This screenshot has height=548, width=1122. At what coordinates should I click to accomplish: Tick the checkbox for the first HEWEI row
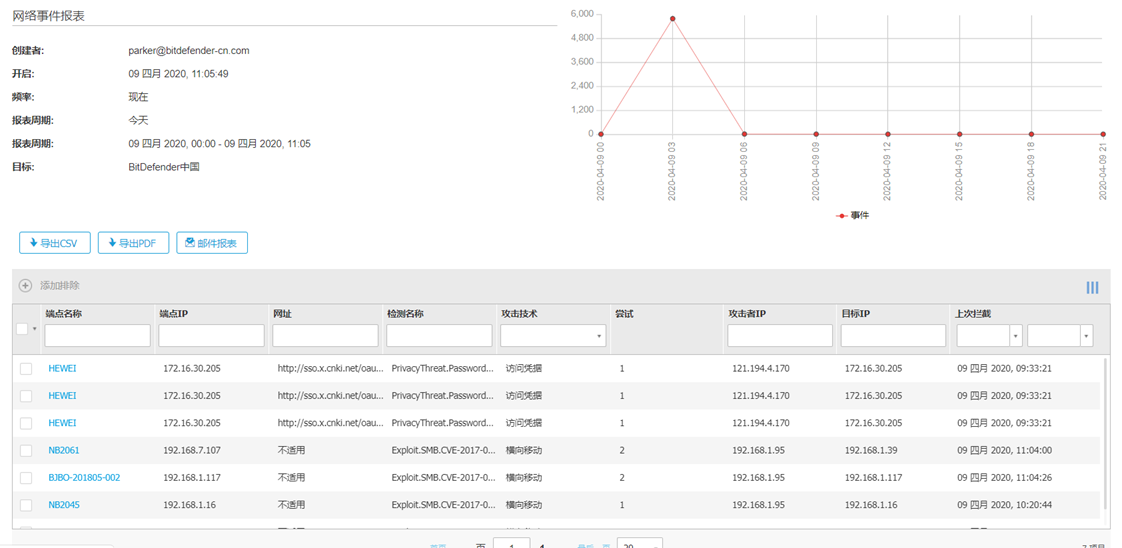click(x=26, y=368)
